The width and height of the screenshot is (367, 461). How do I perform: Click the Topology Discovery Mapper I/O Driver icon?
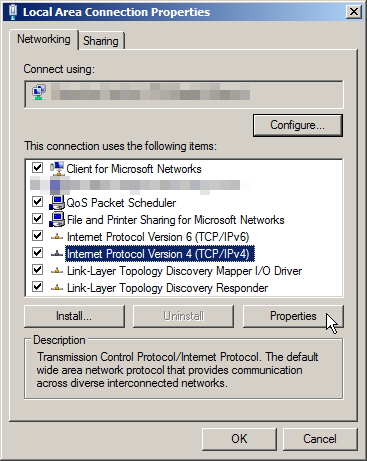[57, 271]
